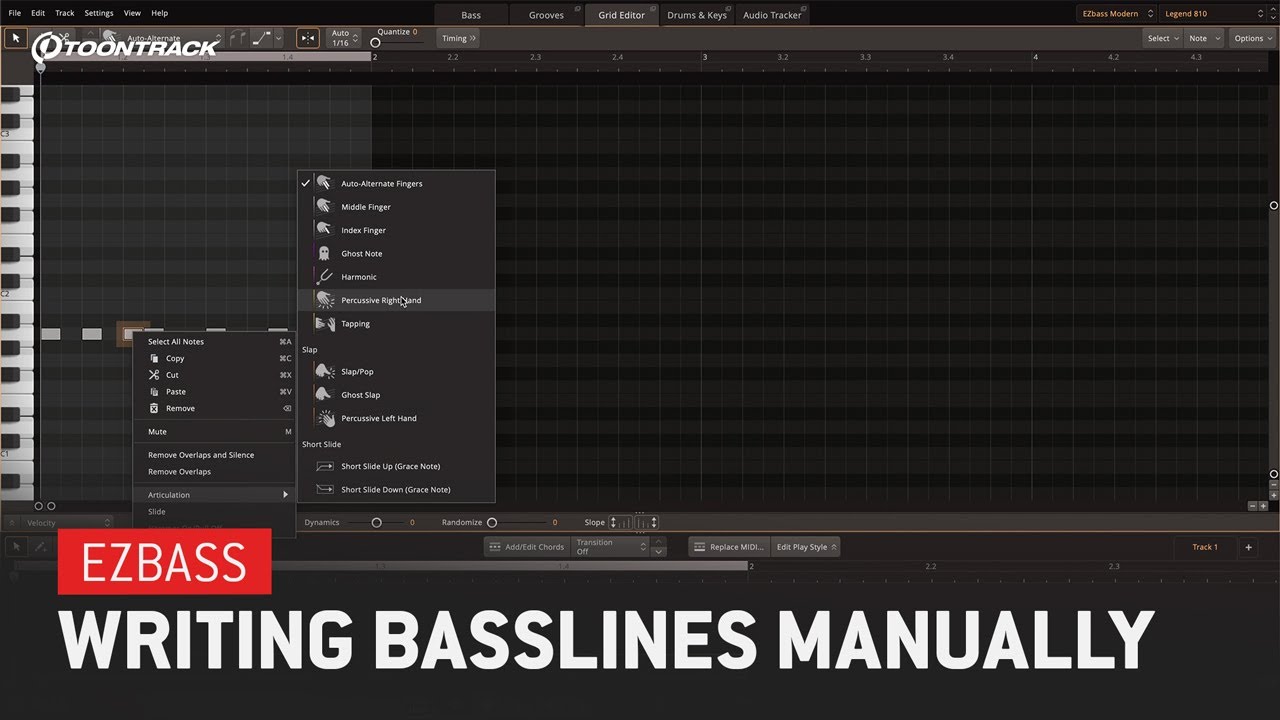Click the add track plus icon

[x=1248, y=547]
